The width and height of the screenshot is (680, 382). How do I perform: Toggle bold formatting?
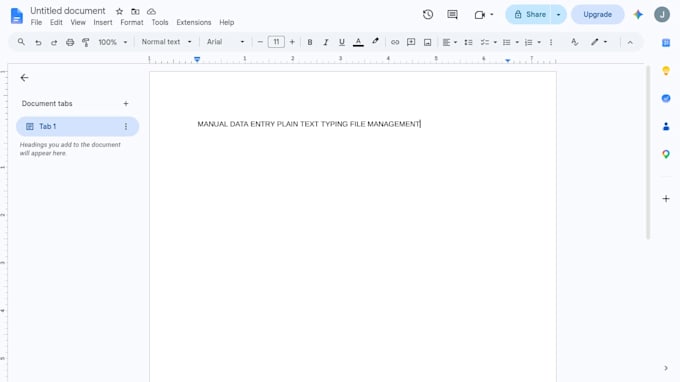tap(310, 42)
